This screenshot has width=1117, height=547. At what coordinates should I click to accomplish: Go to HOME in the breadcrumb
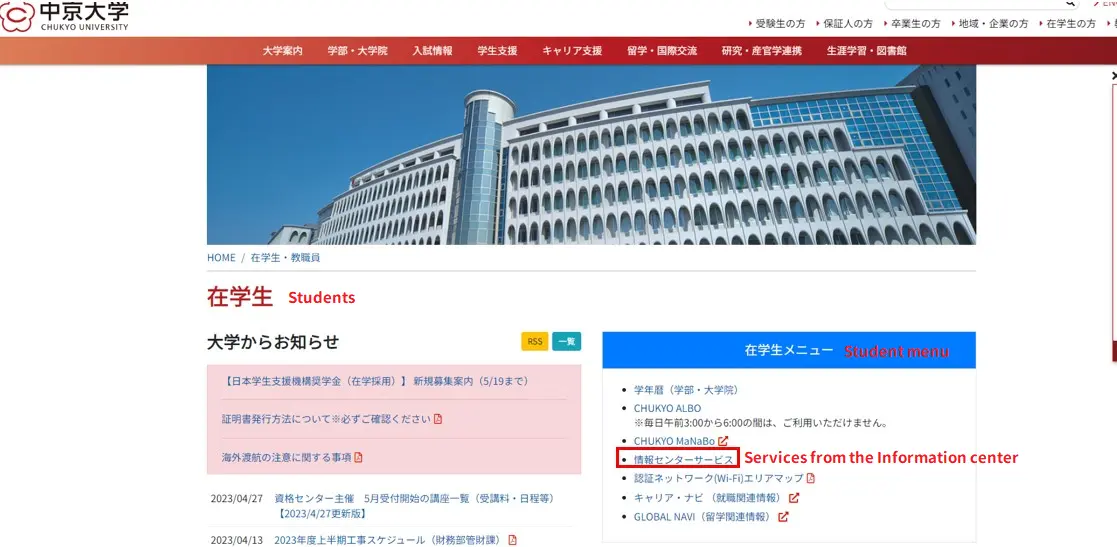click(221, 257)
